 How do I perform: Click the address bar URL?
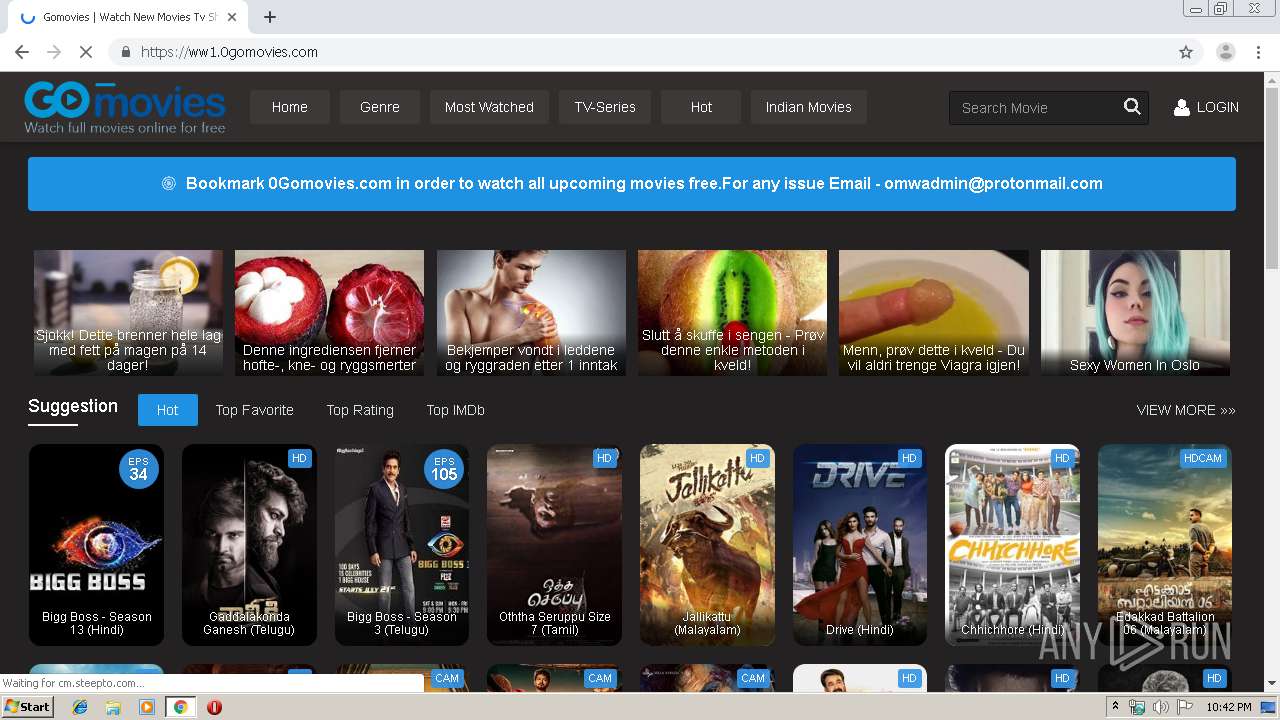pos(229,52)
